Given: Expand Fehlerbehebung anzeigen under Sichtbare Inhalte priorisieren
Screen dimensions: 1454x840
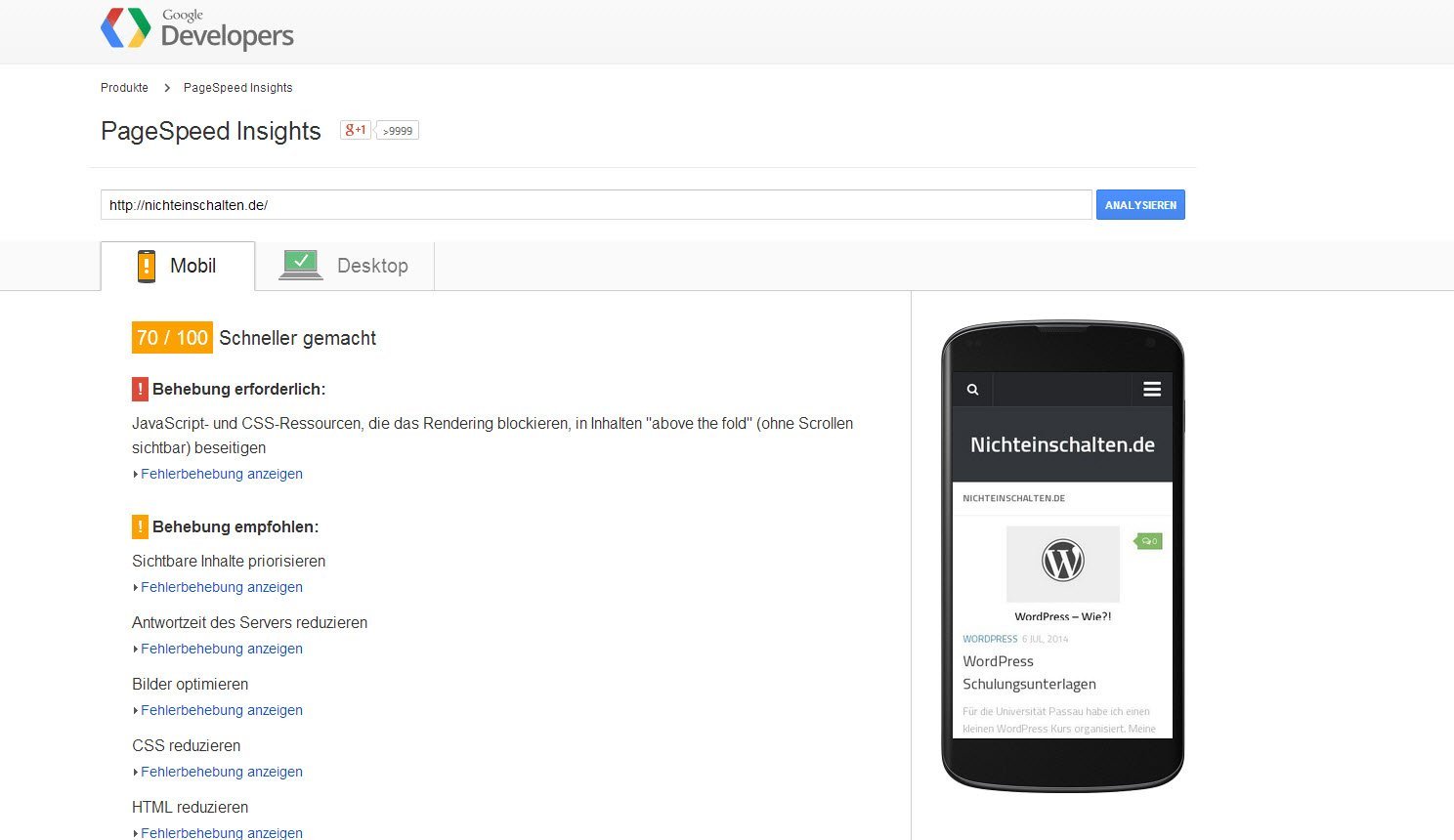Looking at the screenshot, I should [x=221, y=587].
